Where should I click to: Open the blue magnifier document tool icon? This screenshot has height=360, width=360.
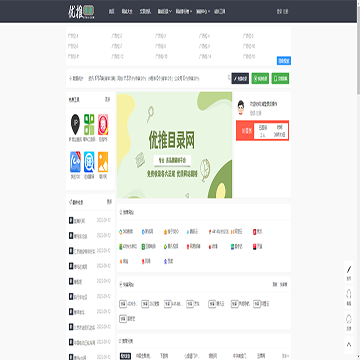click(x=89, y=162)
